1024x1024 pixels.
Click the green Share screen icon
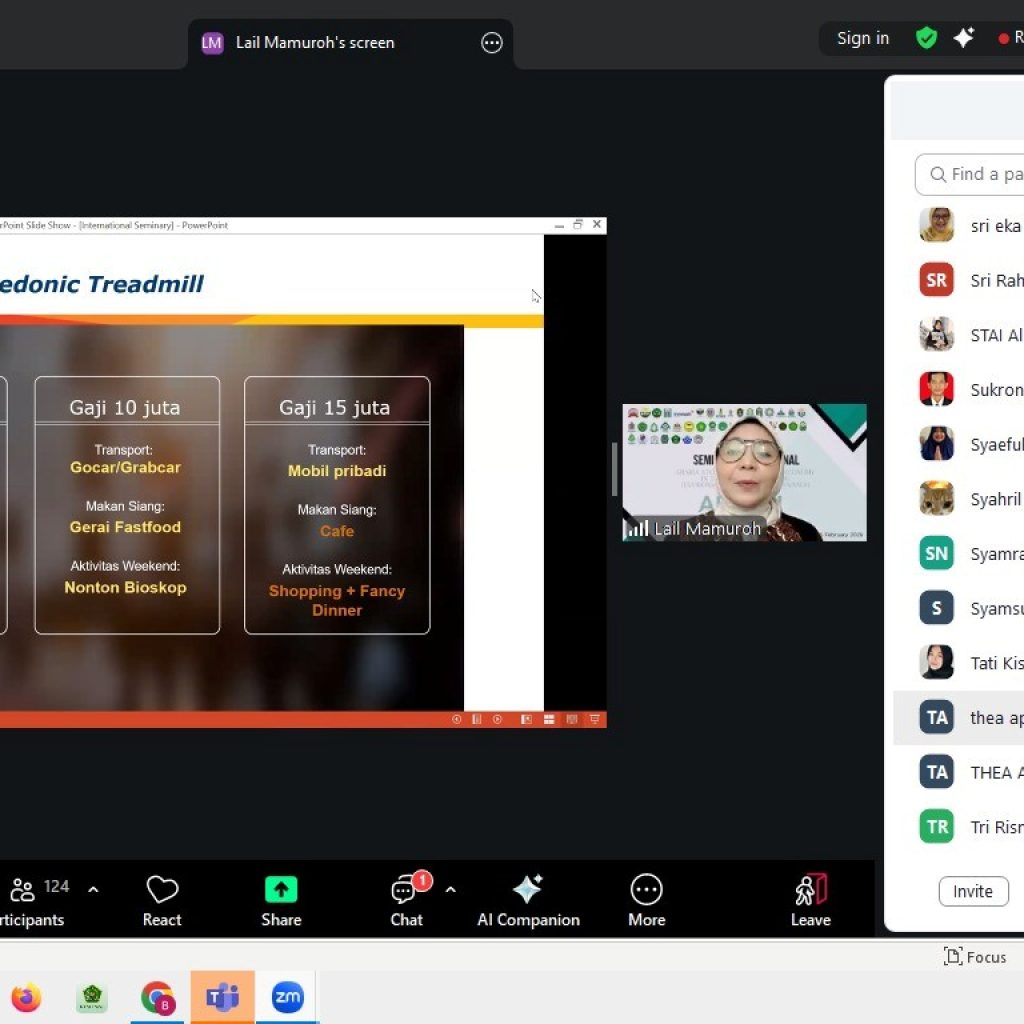pyautogui.click(x=281, y=890)
